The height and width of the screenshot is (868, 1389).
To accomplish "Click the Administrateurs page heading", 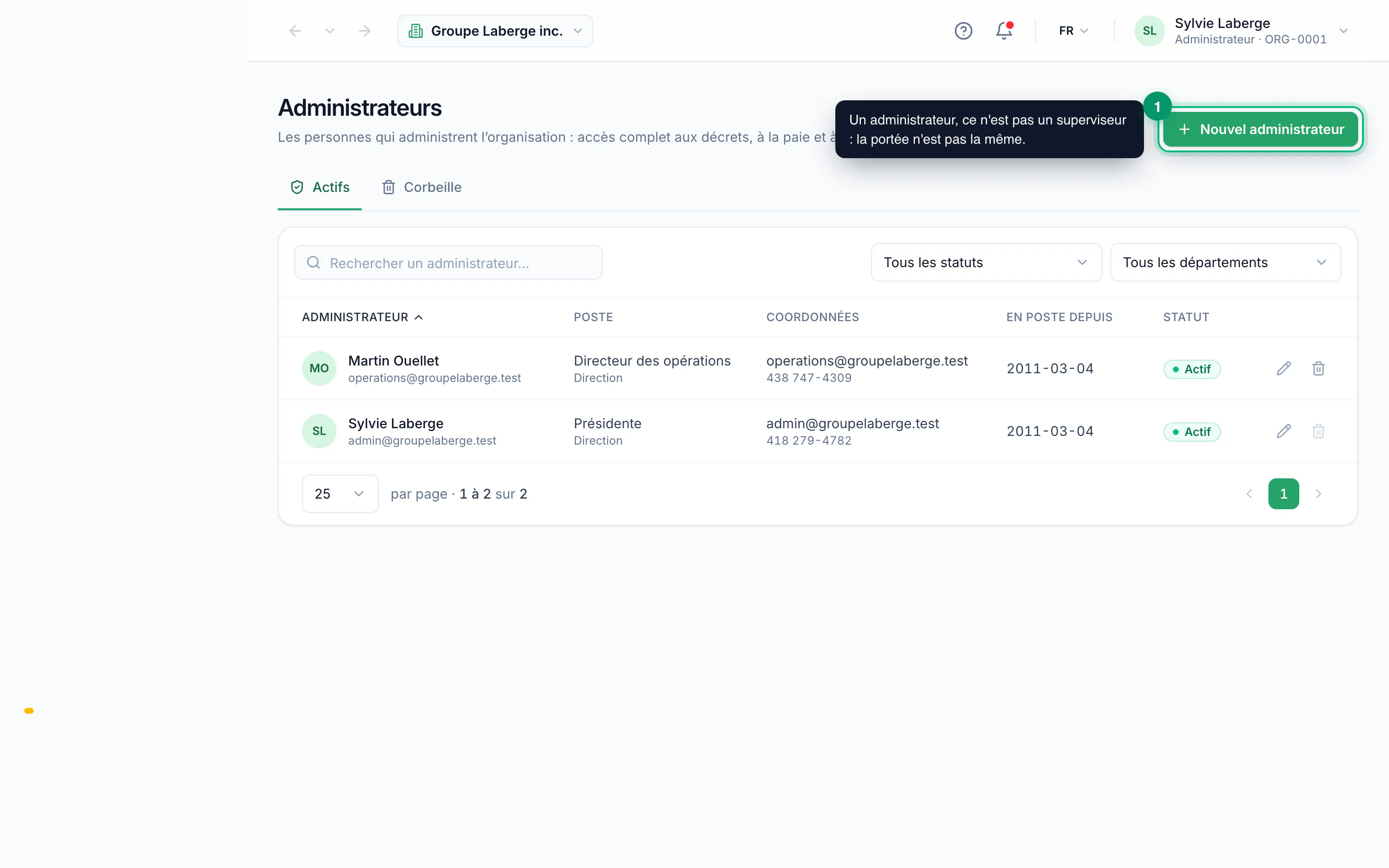I will pos(360,108).
